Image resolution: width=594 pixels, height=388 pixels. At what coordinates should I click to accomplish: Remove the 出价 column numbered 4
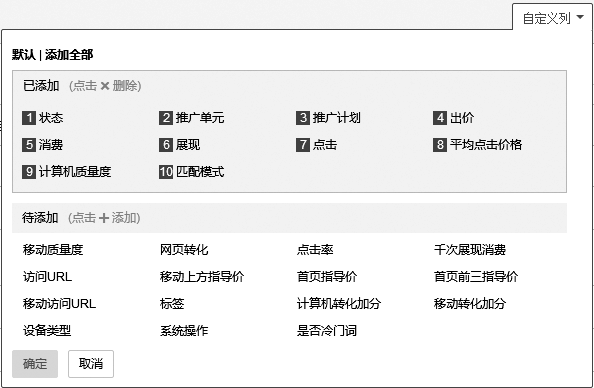tap(453, 118)
